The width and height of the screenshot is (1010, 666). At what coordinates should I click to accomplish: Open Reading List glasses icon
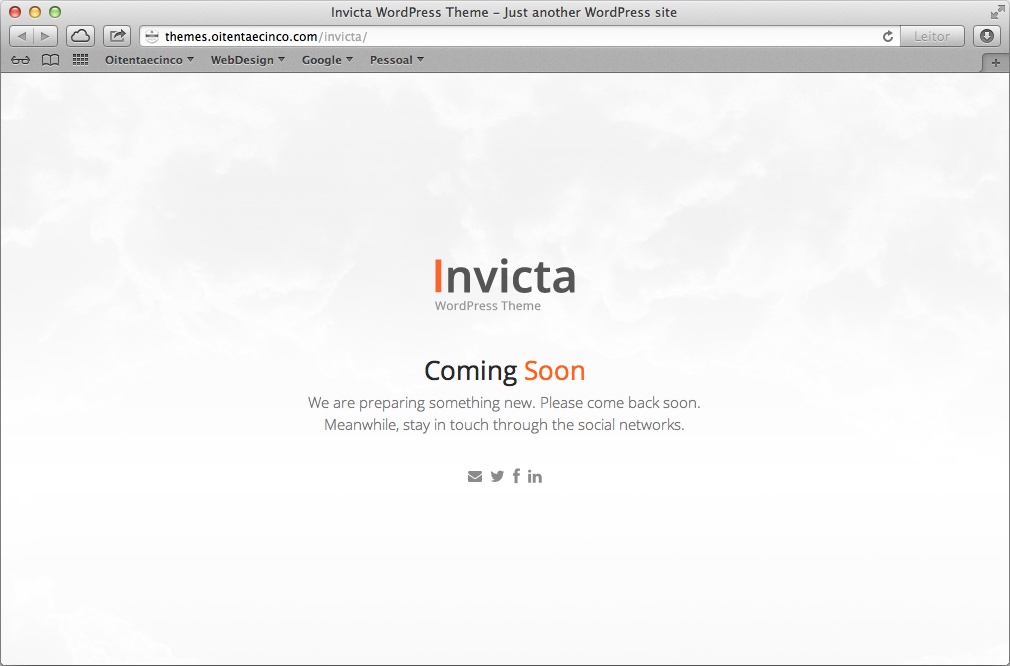tap(20, 60)
